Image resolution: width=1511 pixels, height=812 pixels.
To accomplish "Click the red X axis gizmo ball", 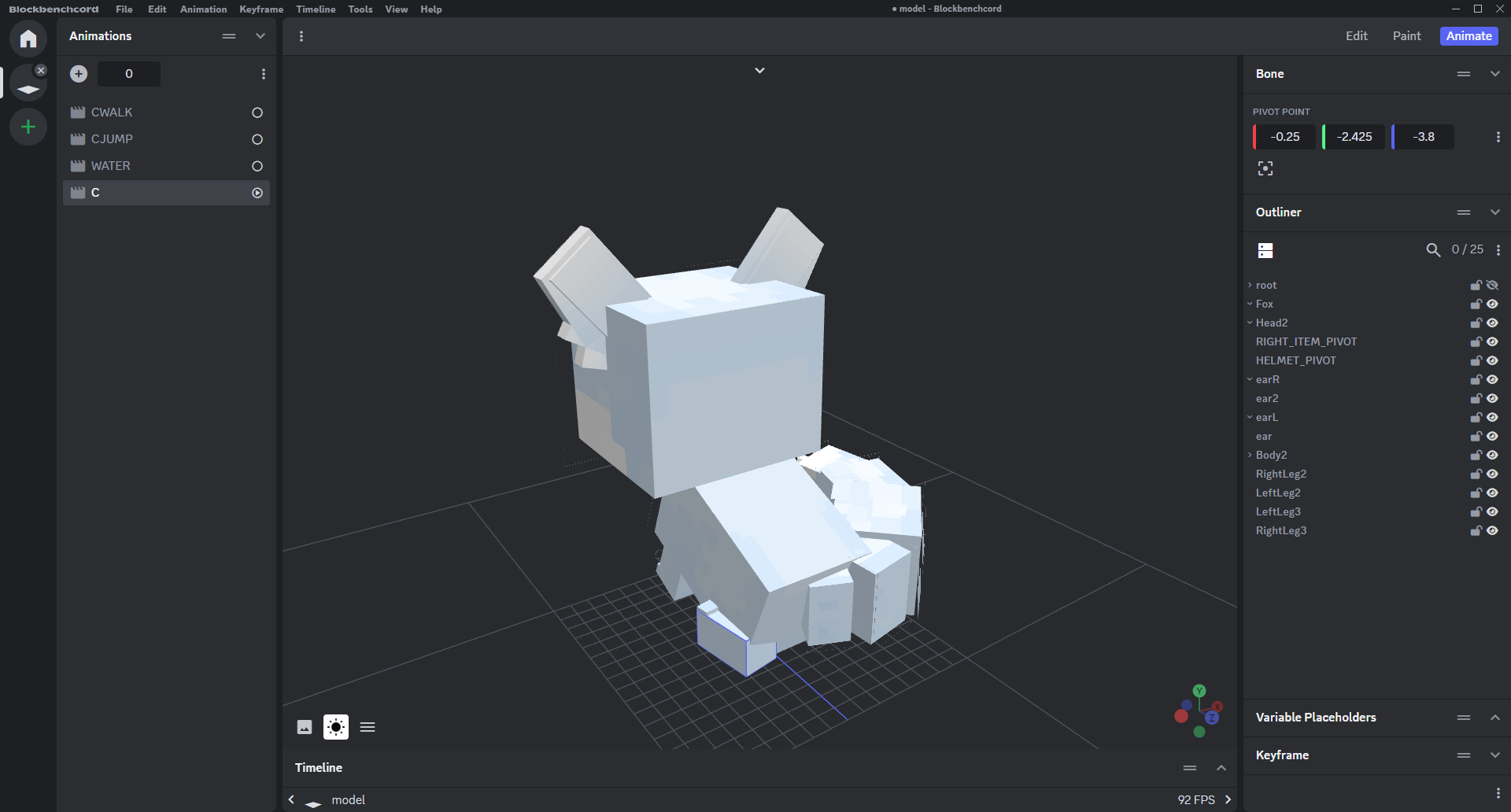I will point(1181,716).
